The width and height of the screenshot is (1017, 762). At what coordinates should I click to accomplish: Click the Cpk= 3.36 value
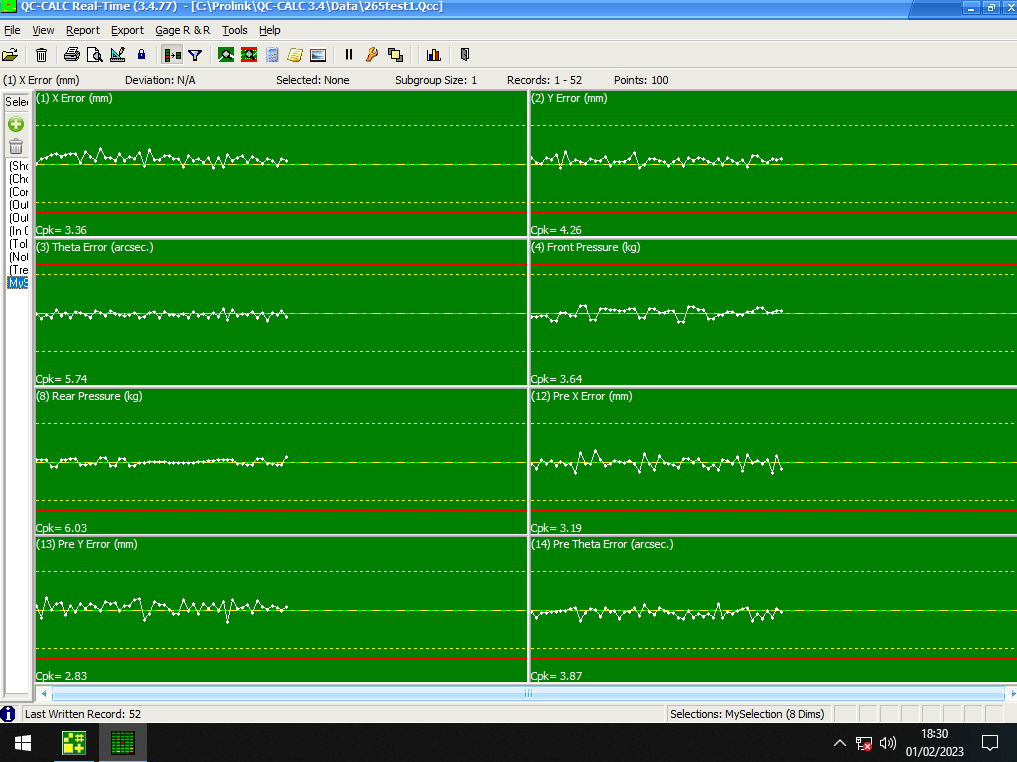[61, 230]
